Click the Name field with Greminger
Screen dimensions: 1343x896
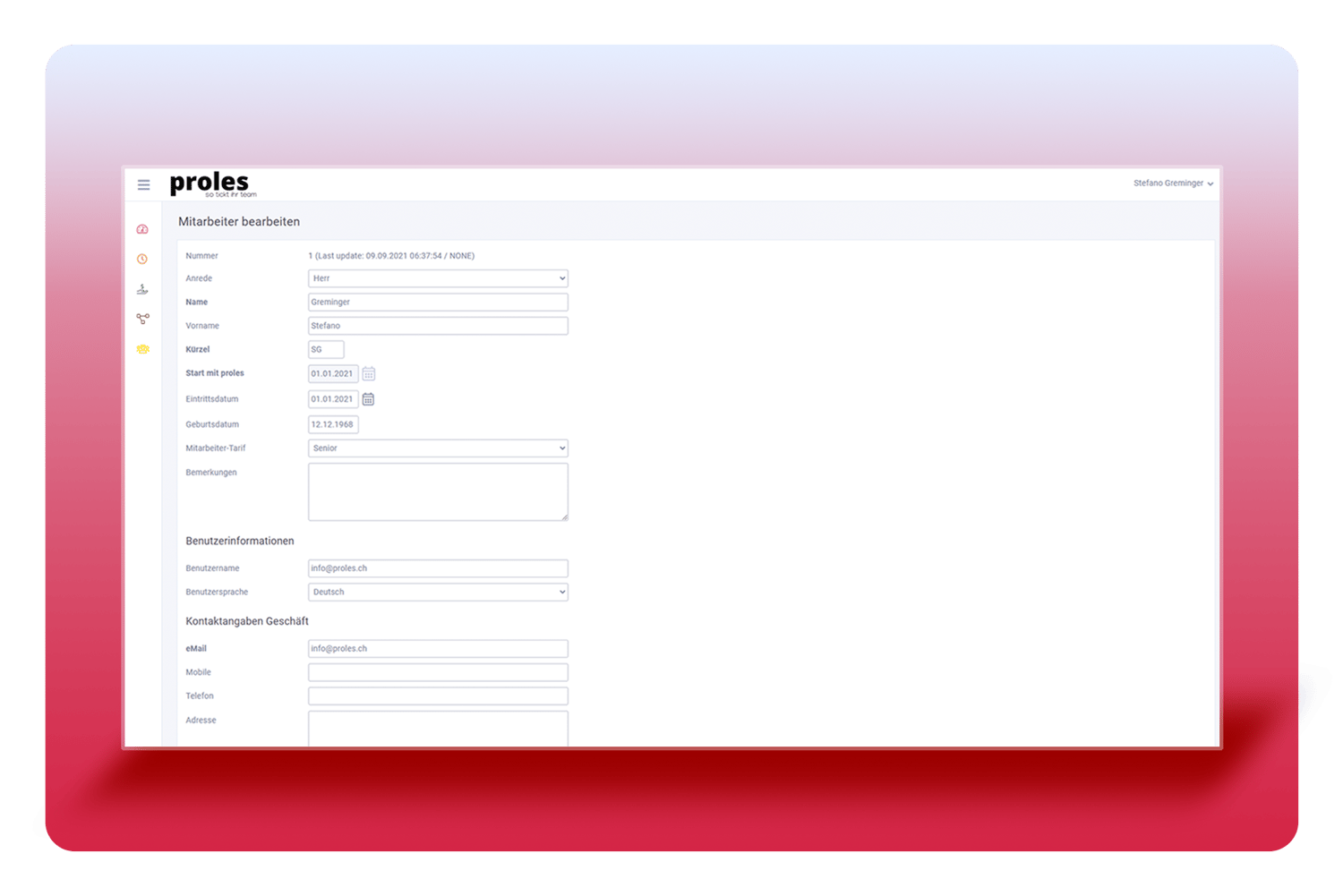click(438, 303)
